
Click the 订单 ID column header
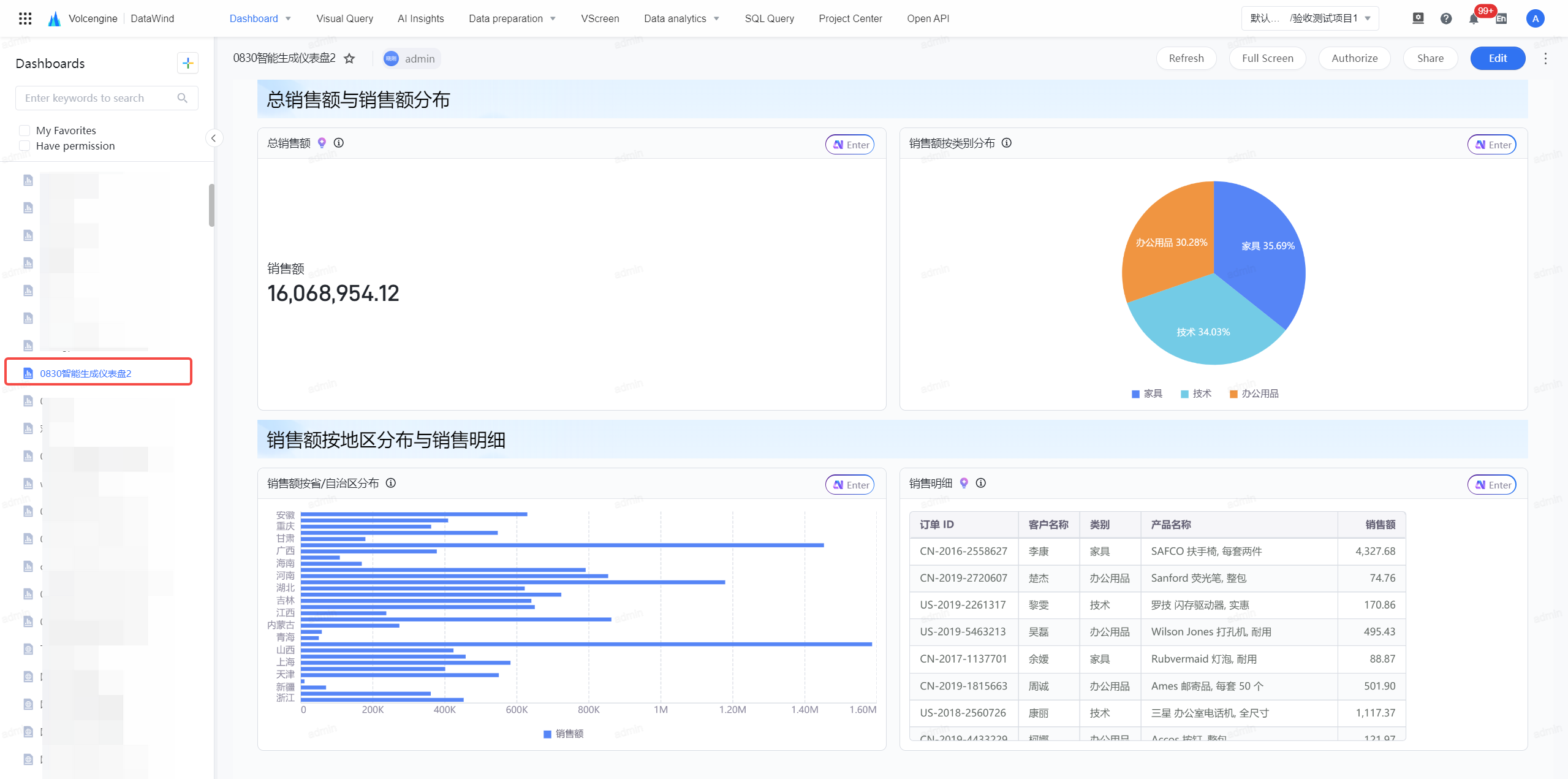tap(963, 525)
